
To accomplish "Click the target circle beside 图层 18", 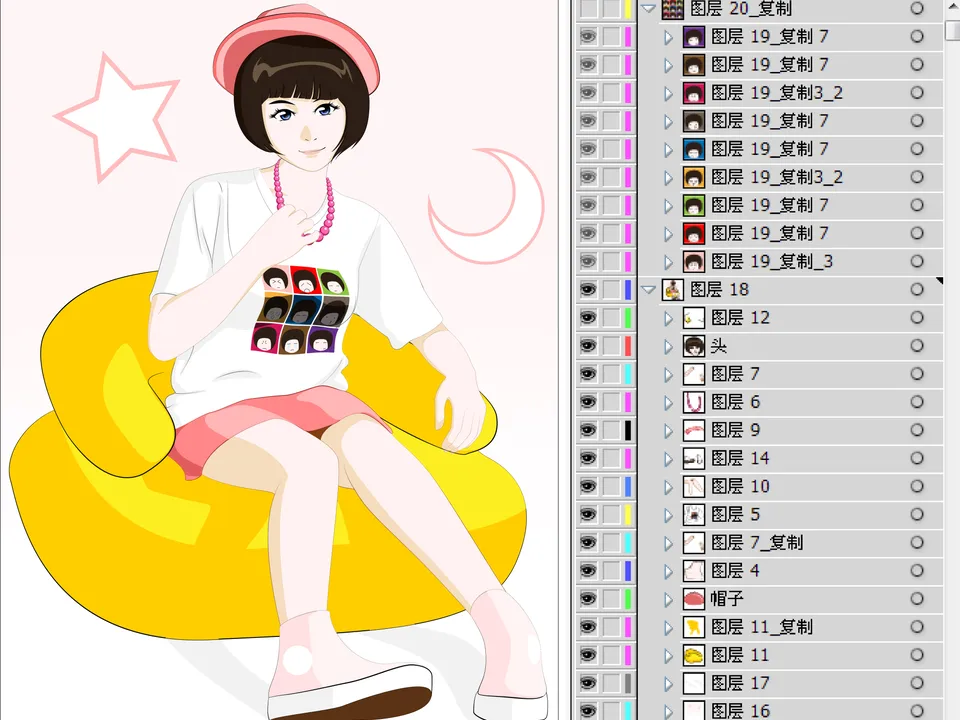I will (917, 289).
